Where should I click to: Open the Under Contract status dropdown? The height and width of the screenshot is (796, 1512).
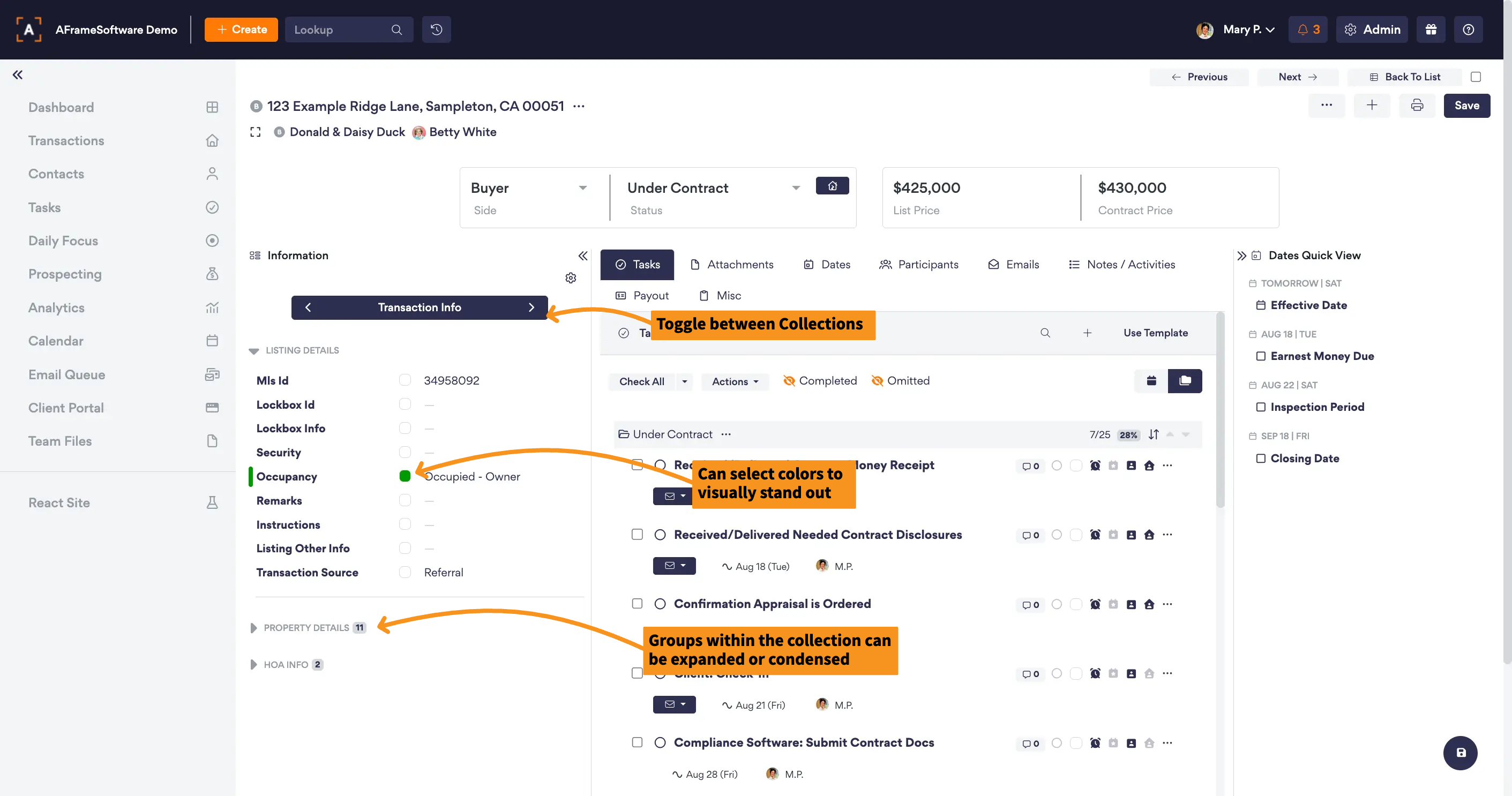pos(713,188)
